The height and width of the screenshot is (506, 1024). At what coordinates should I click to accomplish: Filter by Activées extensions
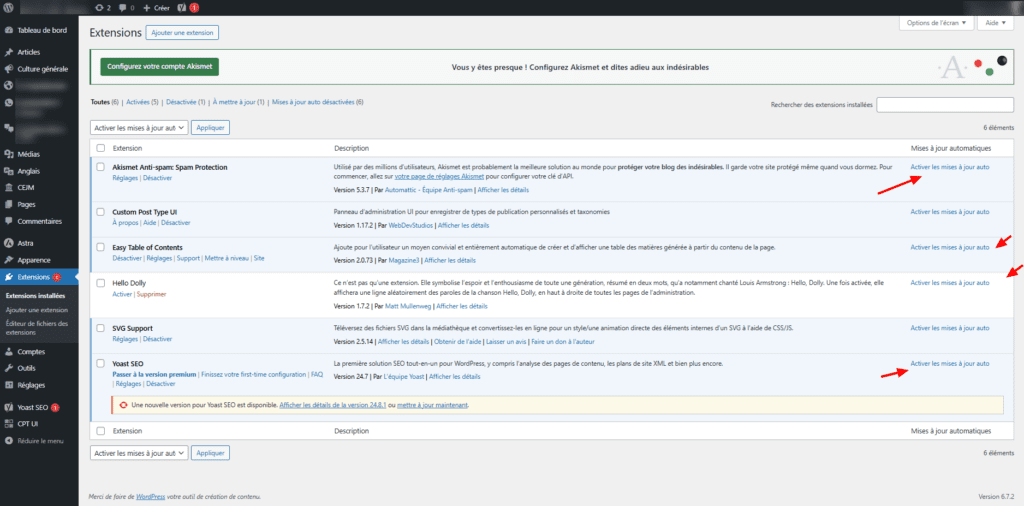coord(138,103)
